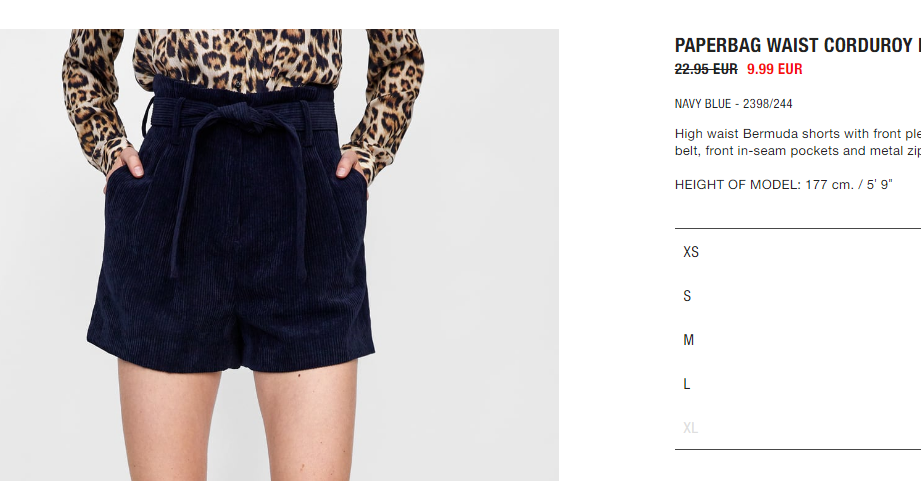The height and width of the screenshot is (481, 921).
Task: Click the red 9.99 EUR sale price
Action: 775,69
